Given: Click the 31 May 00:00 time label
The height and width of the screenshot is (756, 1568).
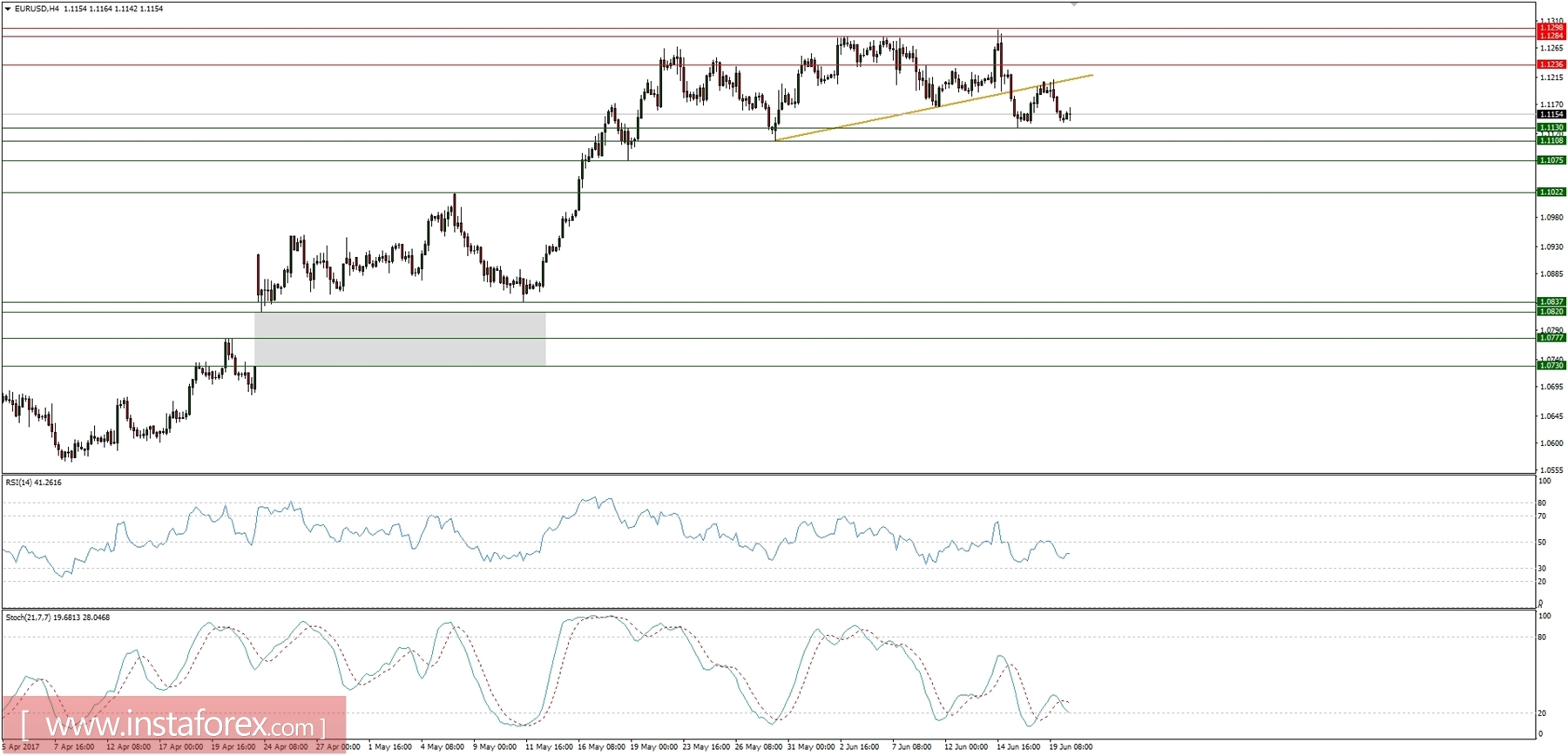Looking at the screenshot, I should coord(811,747).
